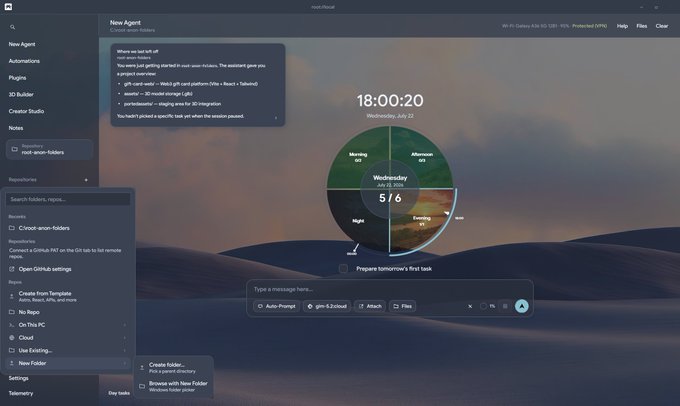The height and width of the screenshot is (406, 680).
Task: Expand the Where we last left off card arrow
Action: tap(276, 118)
